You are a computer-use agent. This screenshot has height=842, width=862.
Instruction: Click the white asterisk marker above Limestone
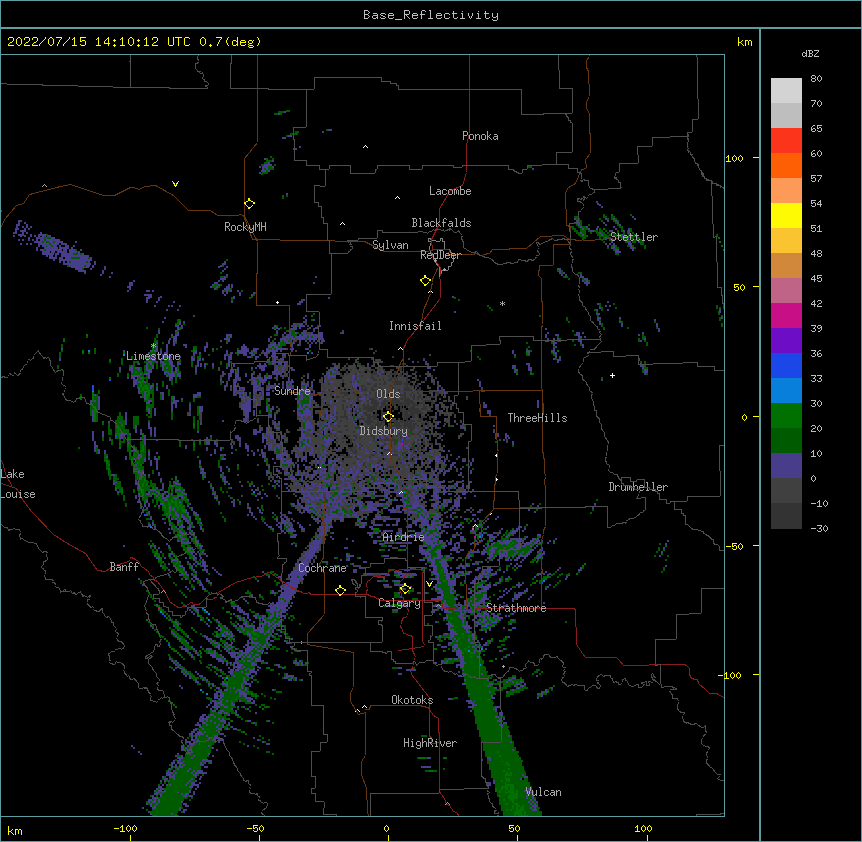(153, 346)
